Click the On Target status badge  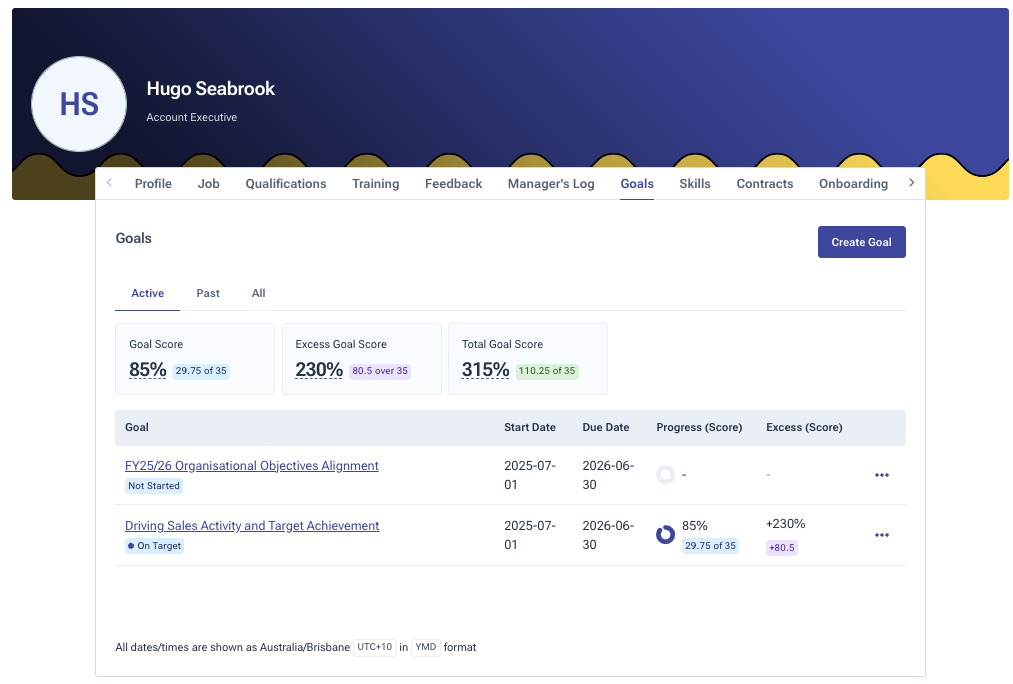pyautogui.click(x=155, y=546)
